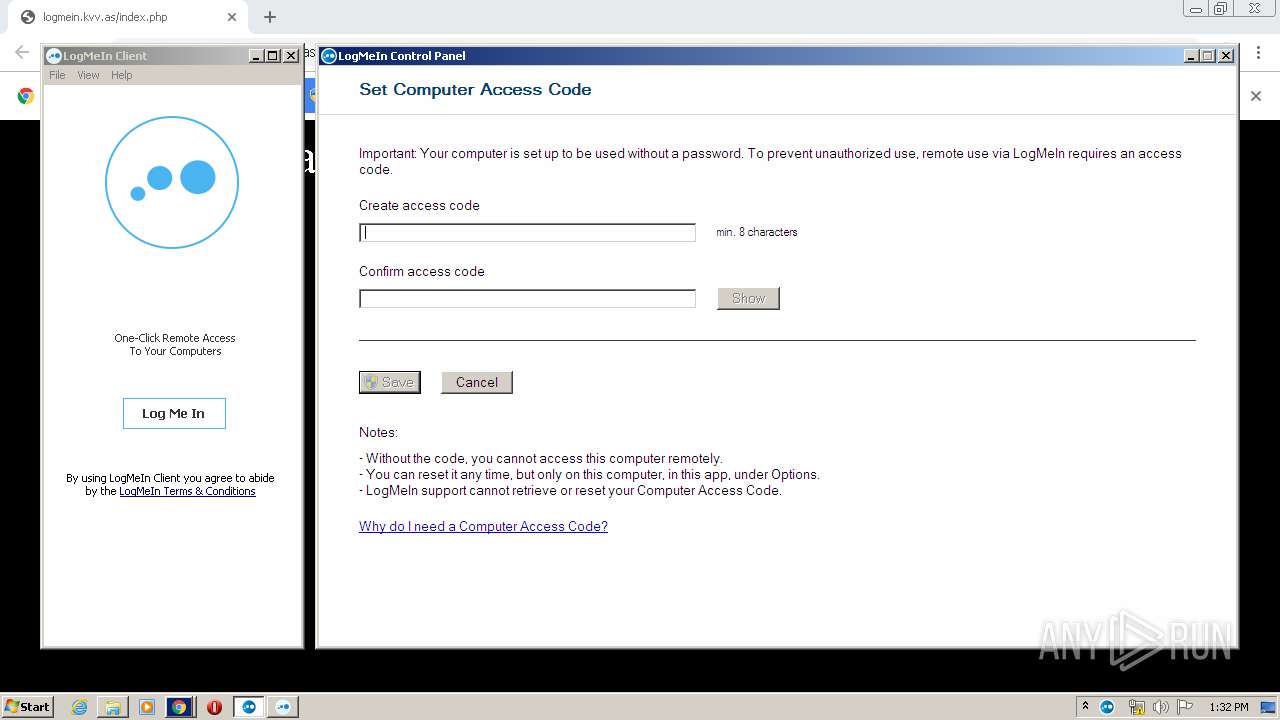Open Opera from the taskbar

point(214,707)
